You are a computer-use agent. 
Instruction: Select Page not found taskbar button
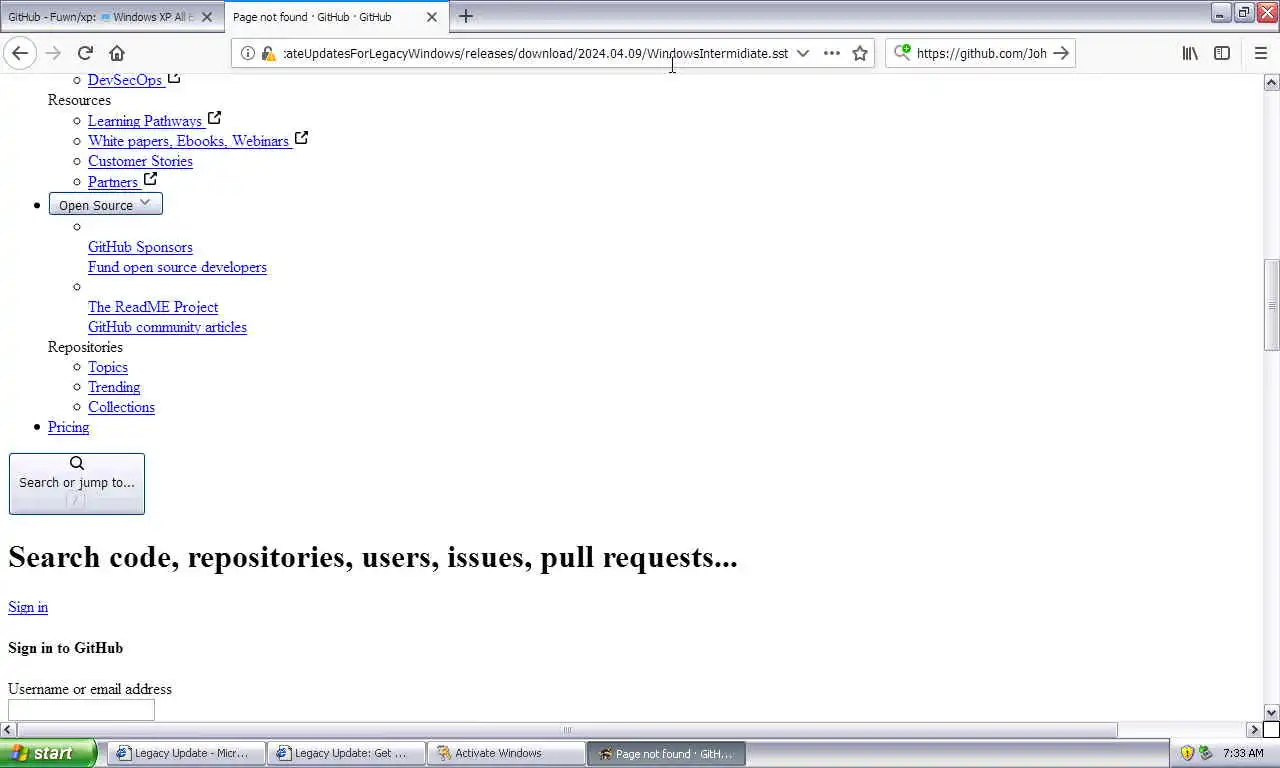tap(666, 753)
